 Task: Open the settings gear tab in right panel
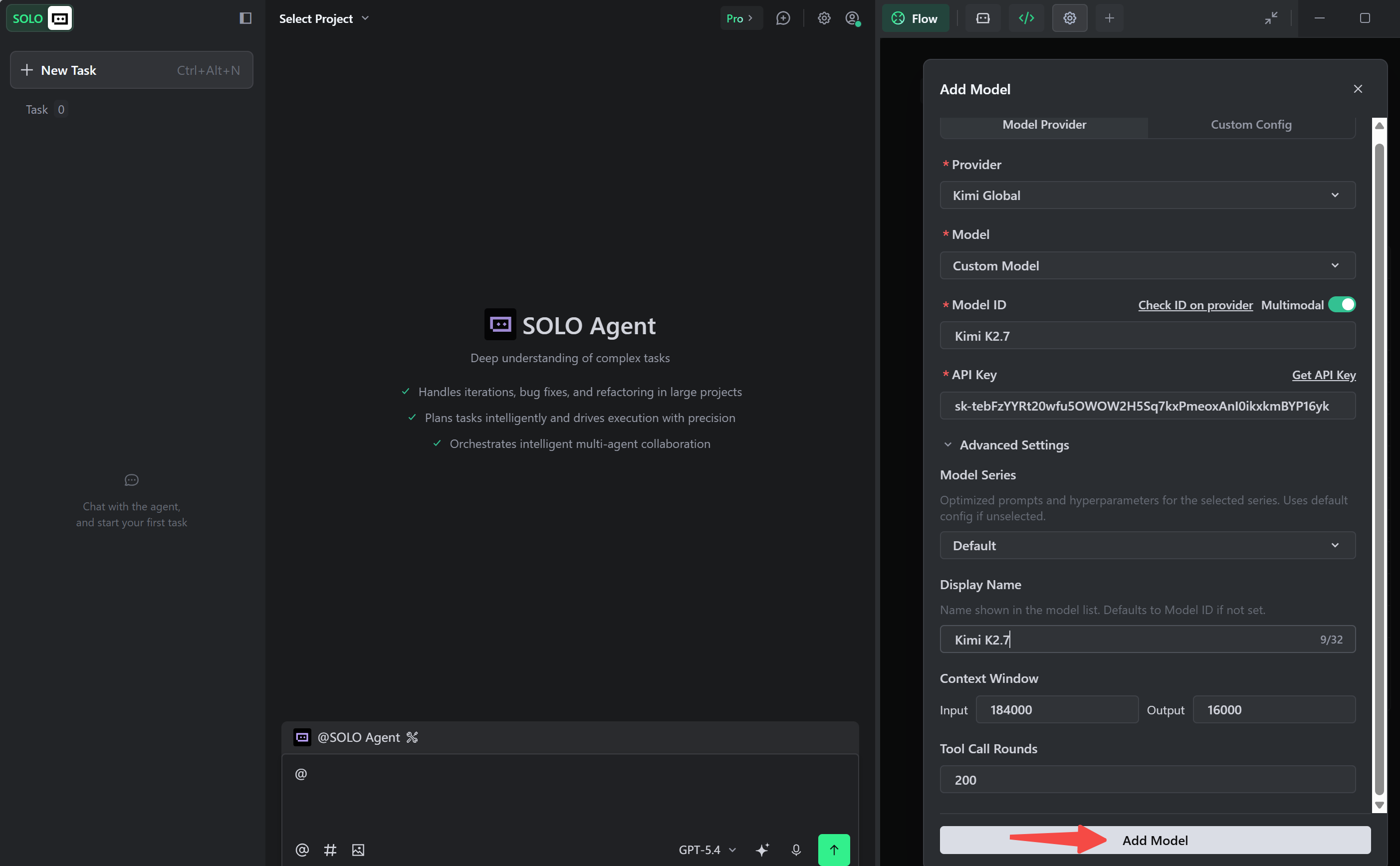pyautogui.click(x=1070, y=18)
